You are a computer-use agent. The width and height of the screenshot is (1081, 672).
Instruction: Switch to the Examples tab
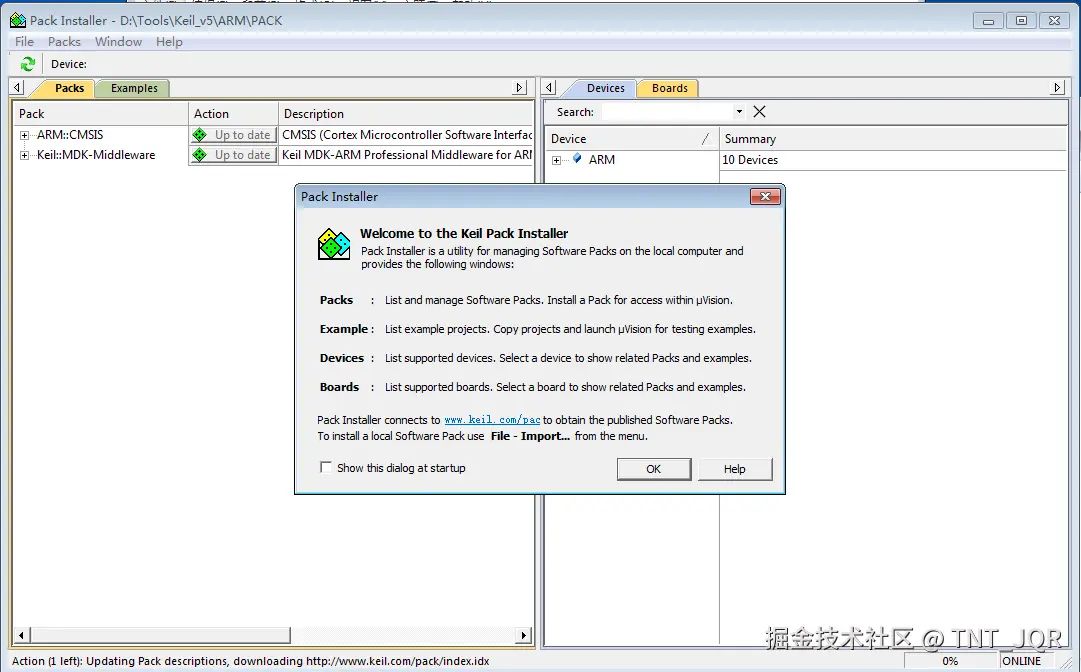pos(134,88)
